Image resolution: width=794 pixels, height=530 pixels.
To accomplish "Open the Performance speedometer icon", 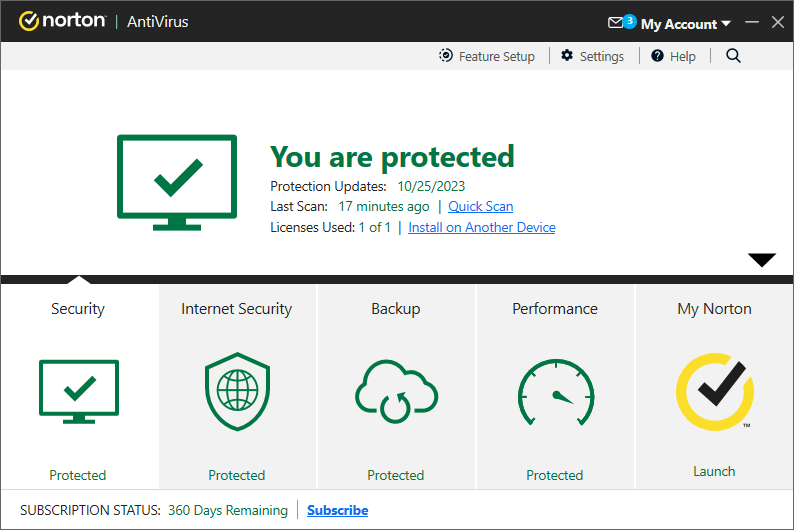I will coord(555,393).
